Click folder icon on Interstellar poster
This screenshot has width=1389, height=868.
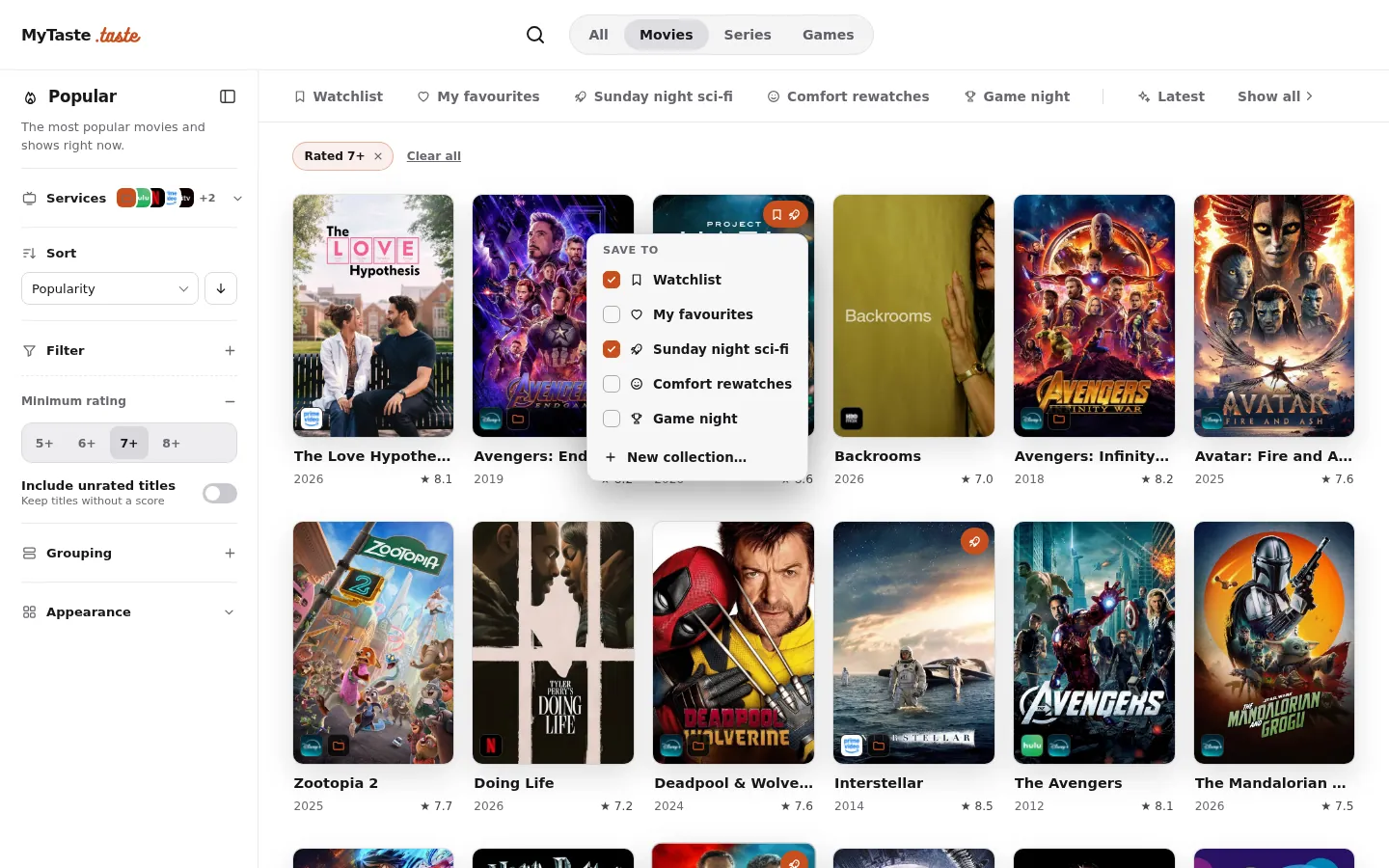coord(879,746)
